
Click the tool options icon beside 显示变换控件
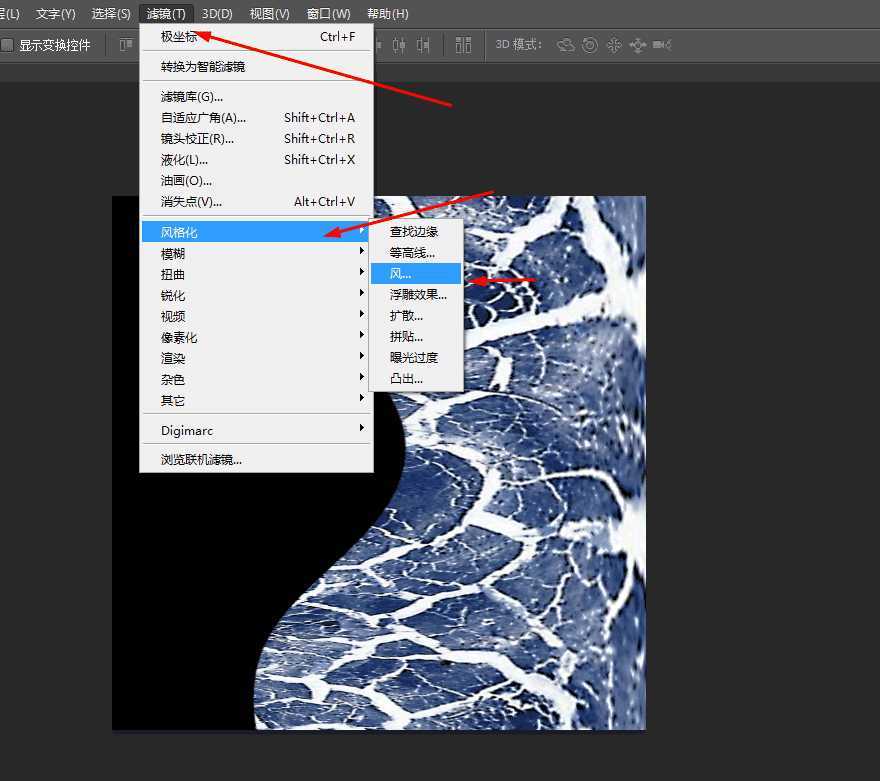[126, 45]
